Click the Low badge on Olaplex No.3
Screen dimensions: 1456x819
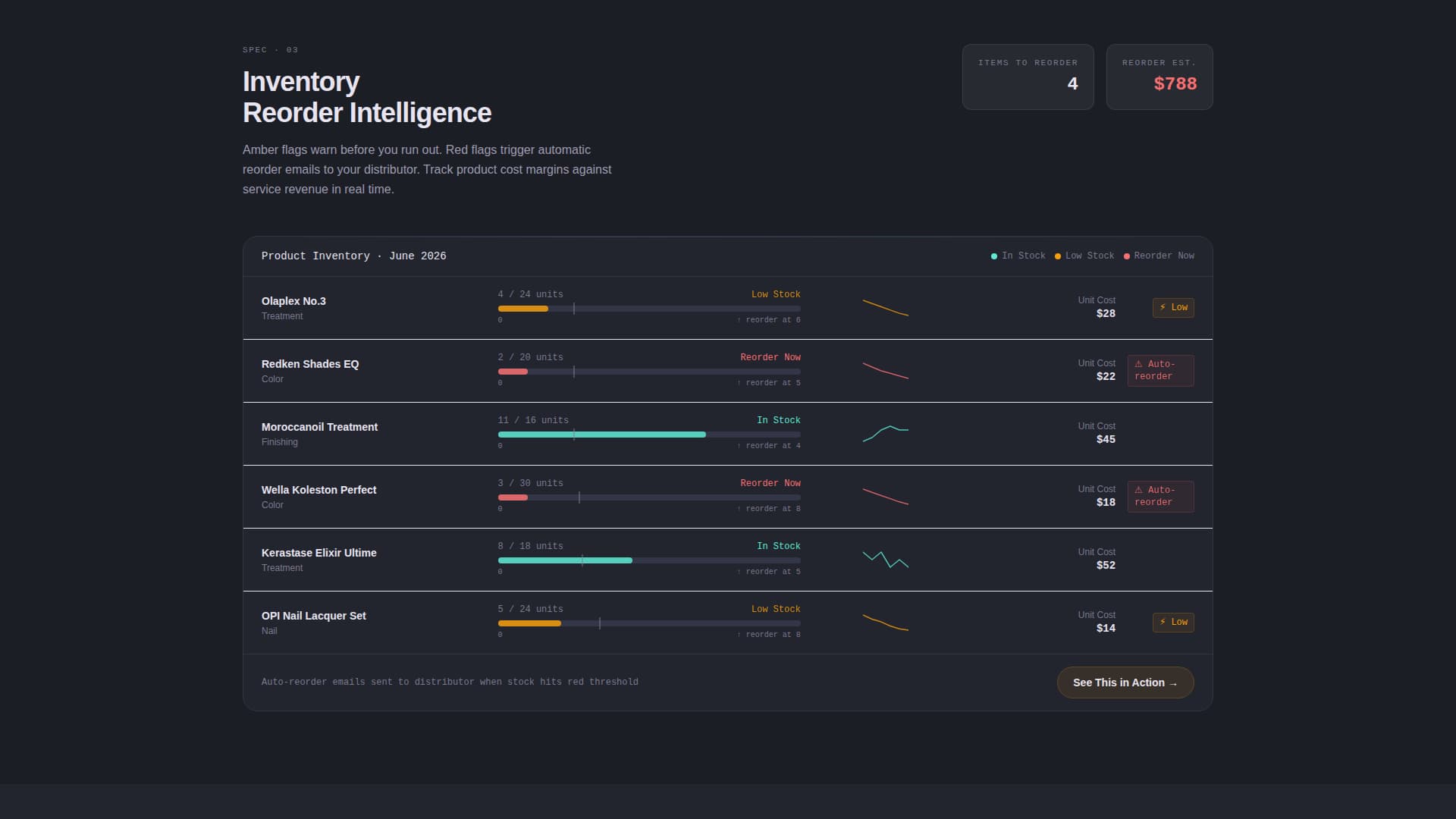click(1173, 308)
